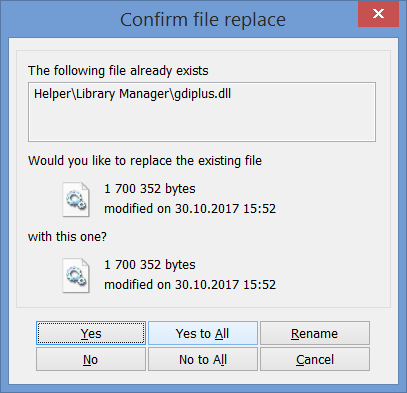Click gdiplus.dll filename in the path box
The width and height of the screenshot is (407, 393).
click(203, 94)
